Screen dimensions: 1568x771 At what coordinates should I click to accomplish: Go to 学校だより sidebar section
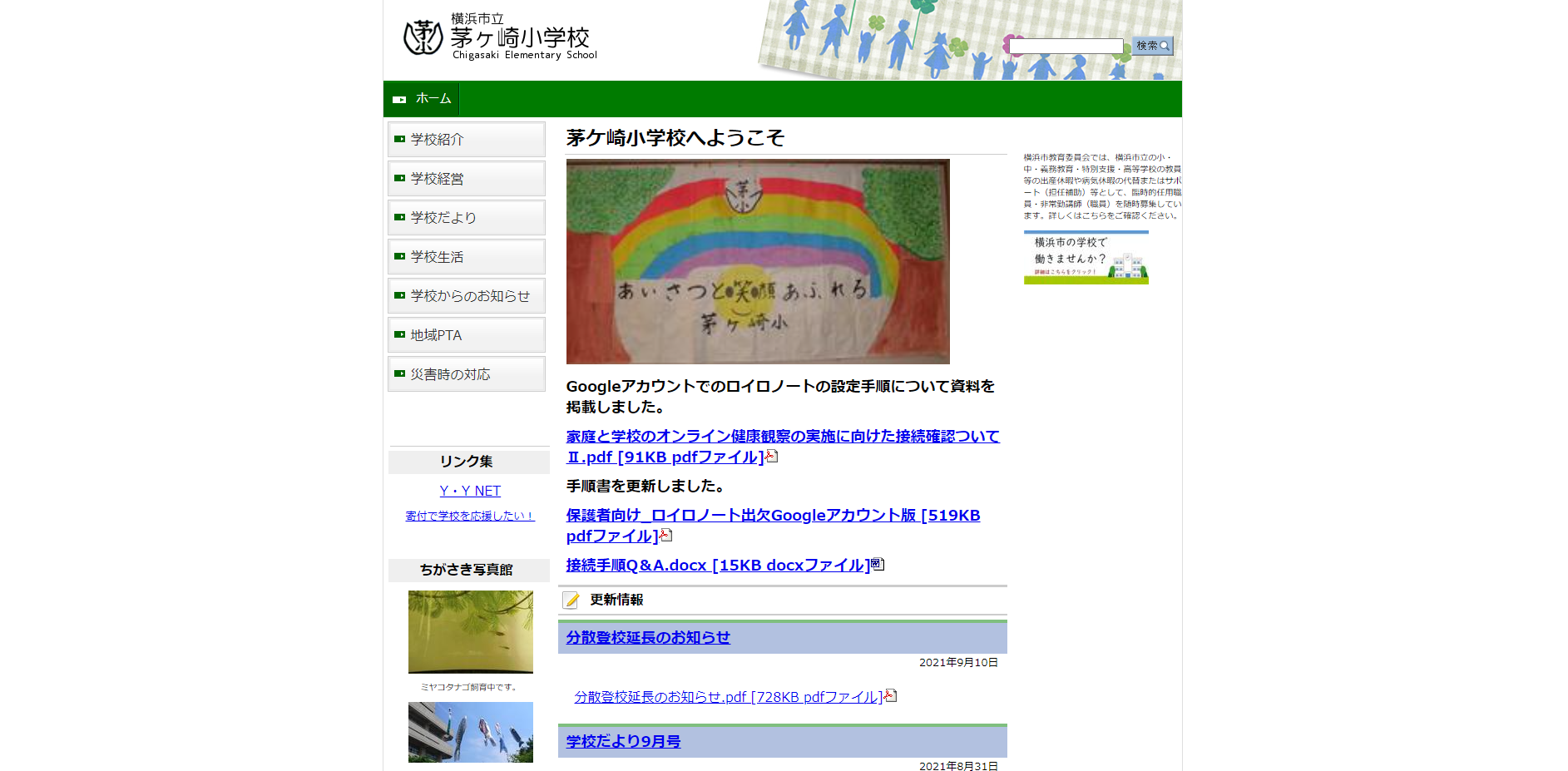466,218
